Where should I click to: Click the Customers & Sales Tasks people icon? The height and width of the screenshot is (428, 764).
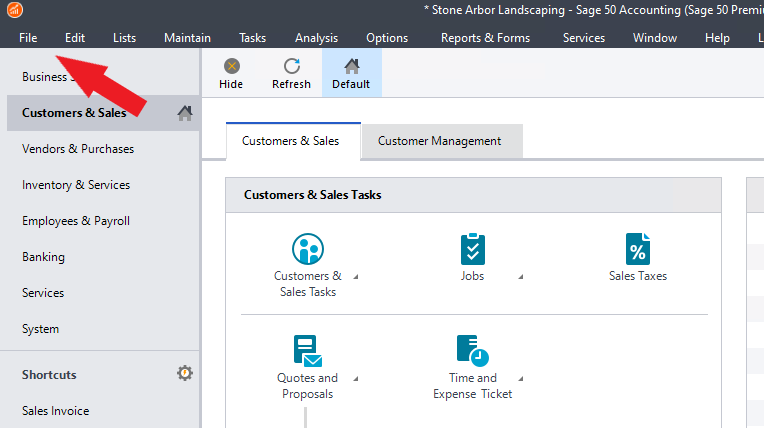pyautogui.click(x=308, y=249)
